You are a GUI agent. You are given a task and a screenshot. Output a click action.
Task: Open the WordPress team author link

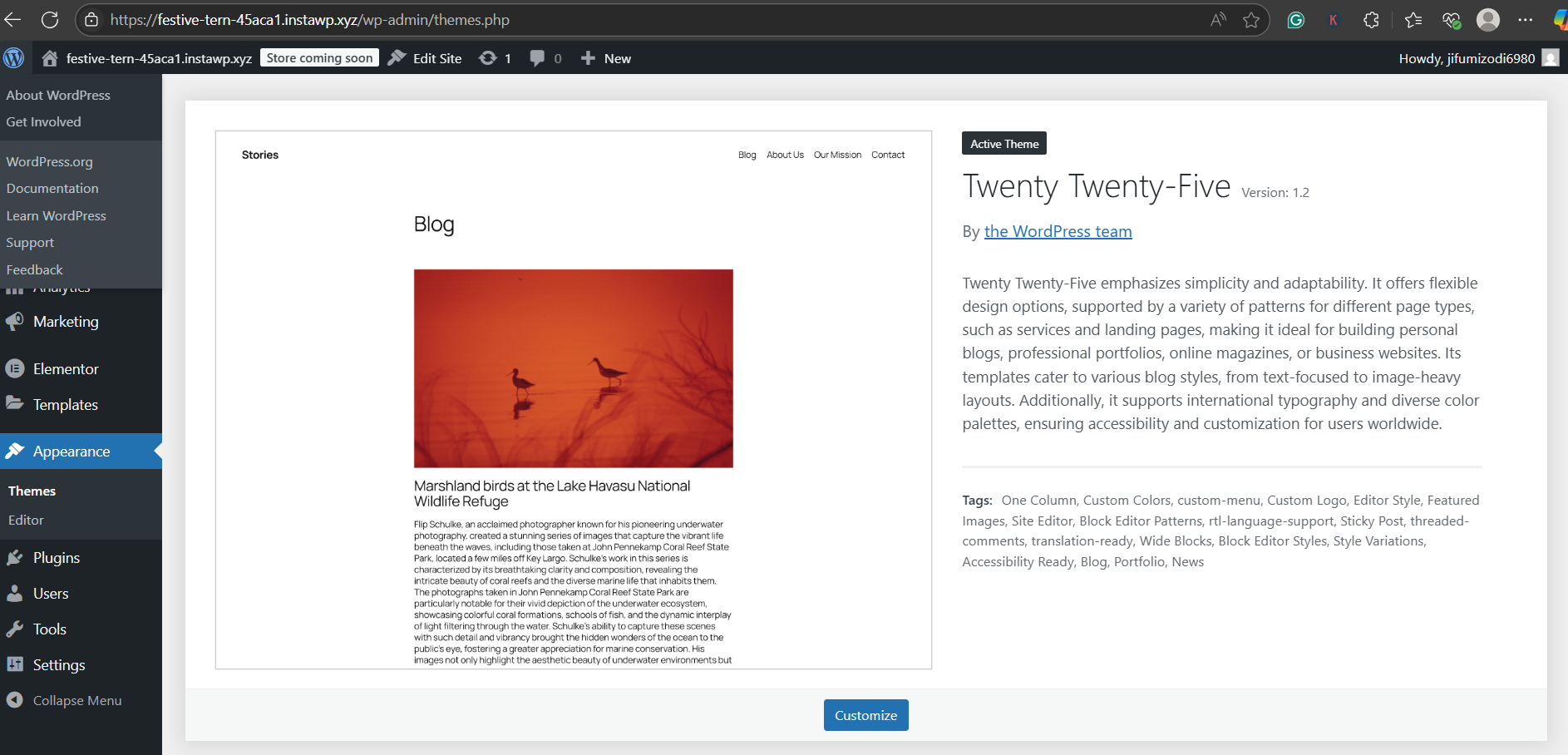pos(1058,231)
